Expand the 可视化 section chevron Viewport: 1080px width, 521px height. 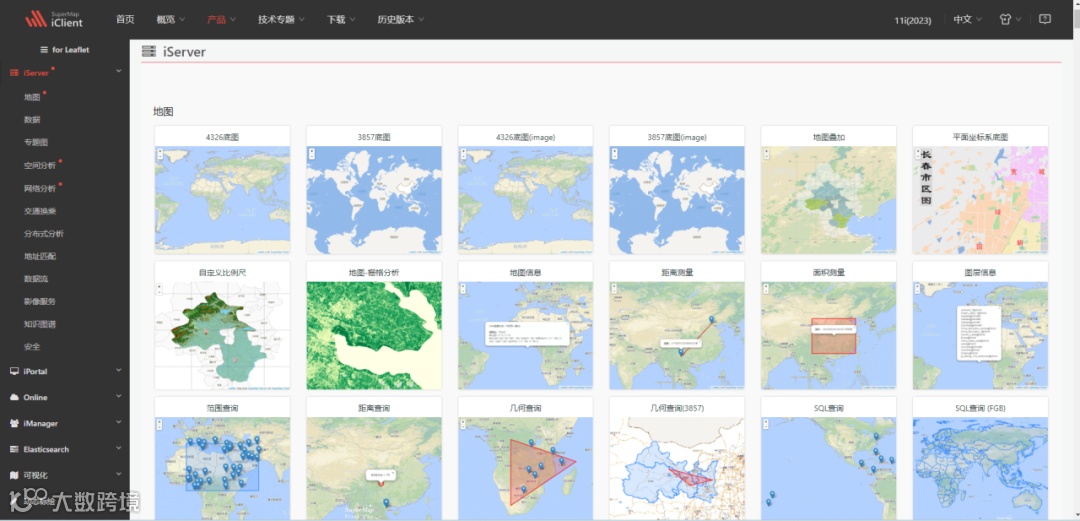[118, 474]
